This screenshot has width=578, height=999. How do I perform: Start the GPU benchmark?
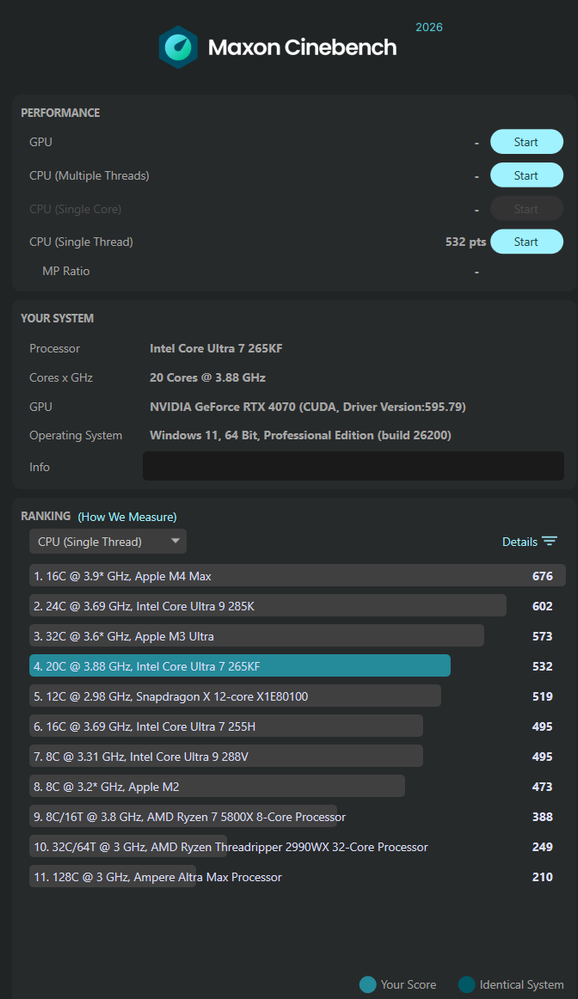click(x=526, y=142)
